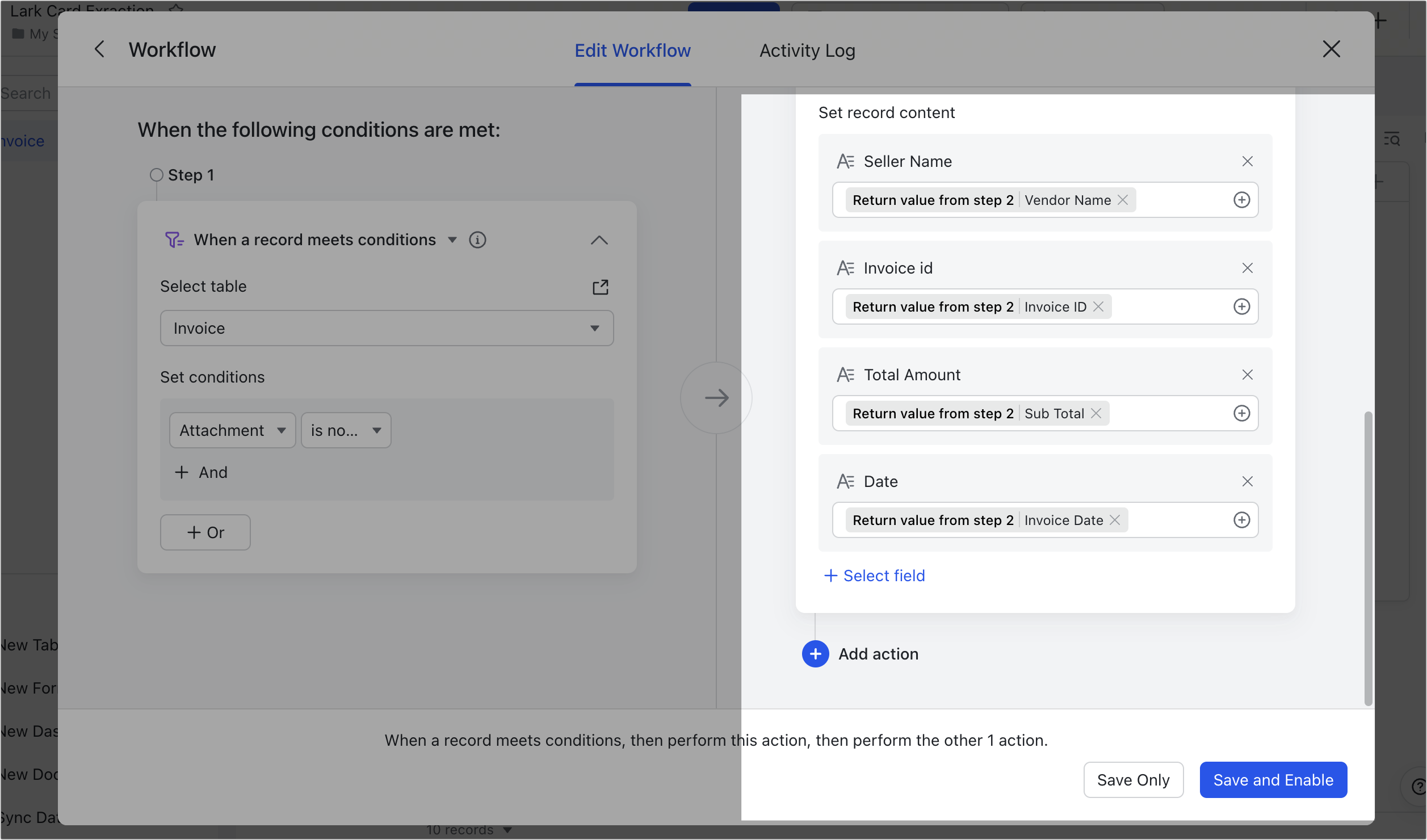
Task: Select the Edit Workflow tab
Action: click(632, 51)
